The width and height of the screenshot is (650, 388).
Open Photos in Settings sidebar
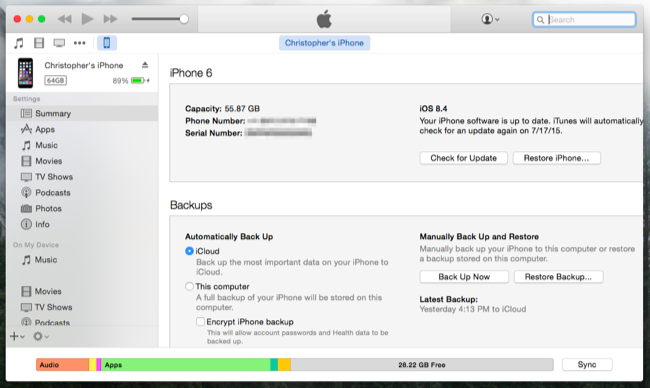[x=82, y=209]
